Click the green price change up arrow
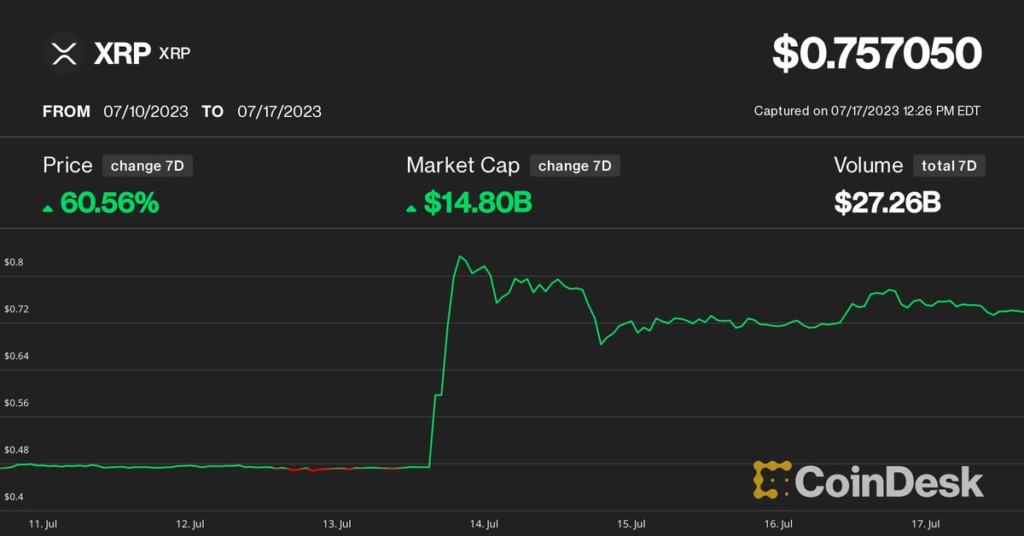The width and height of the screenshot is (1024, 536). pos(47,208)
